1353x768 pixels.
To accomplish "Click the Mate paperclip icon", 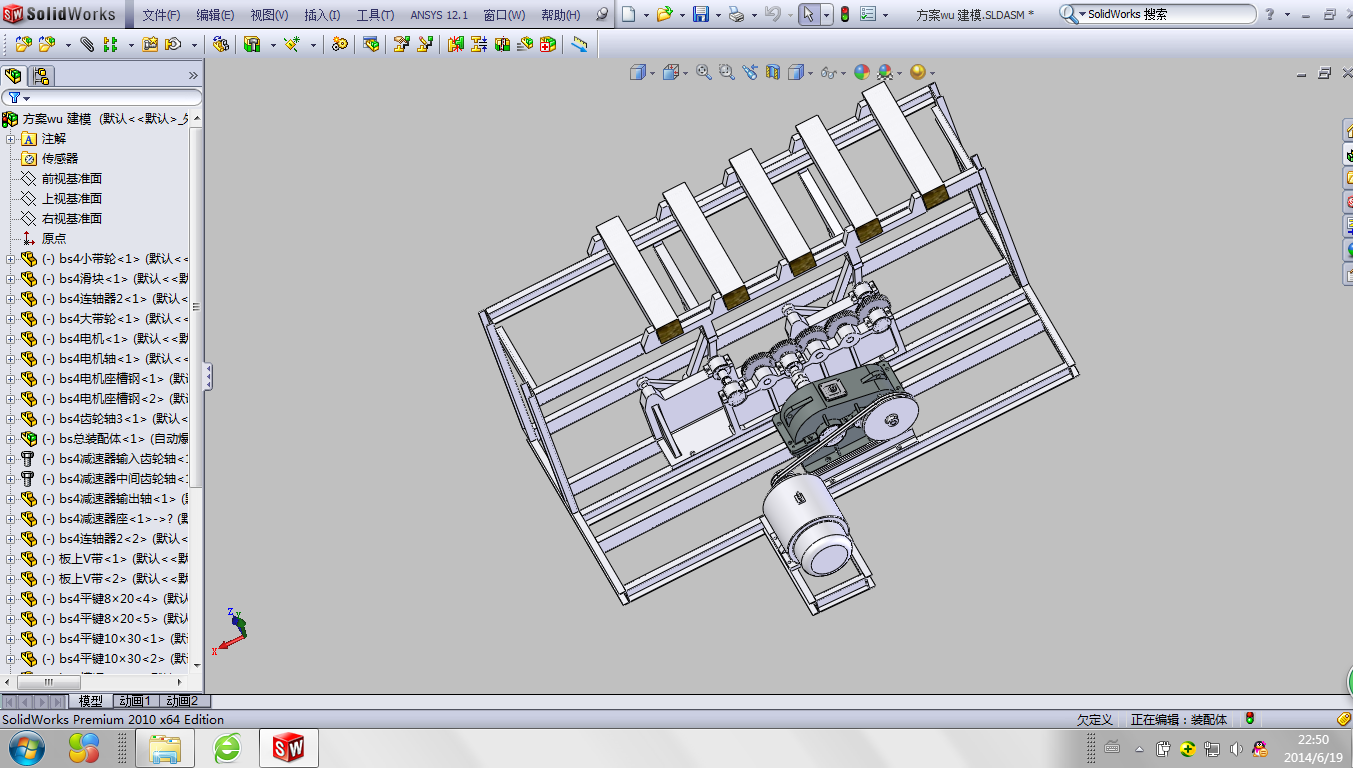I will pyautogui.click(x=87, y=45).
